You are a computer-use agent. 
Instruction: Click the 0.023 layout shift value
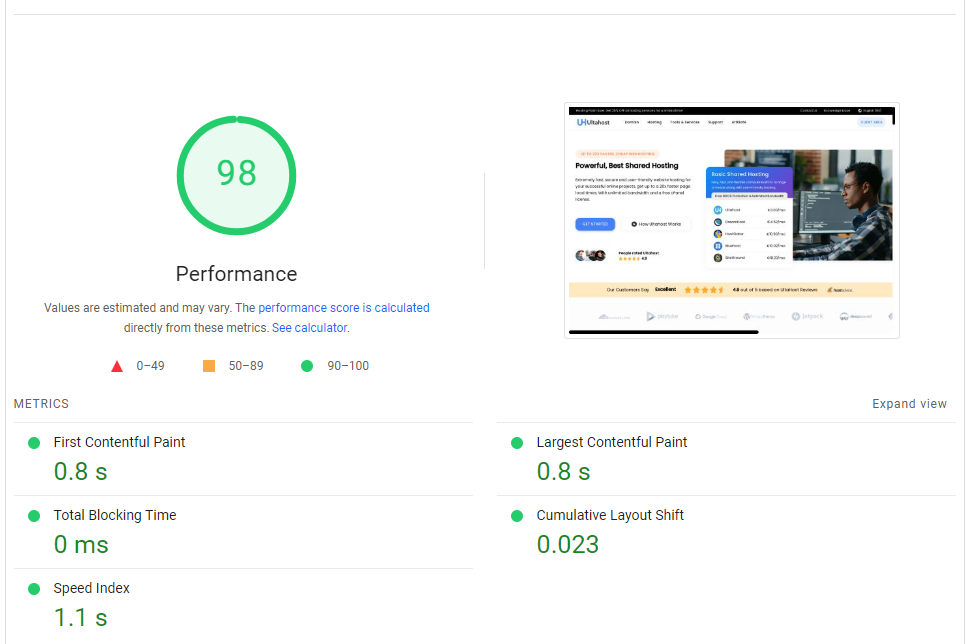pos(568,545)
